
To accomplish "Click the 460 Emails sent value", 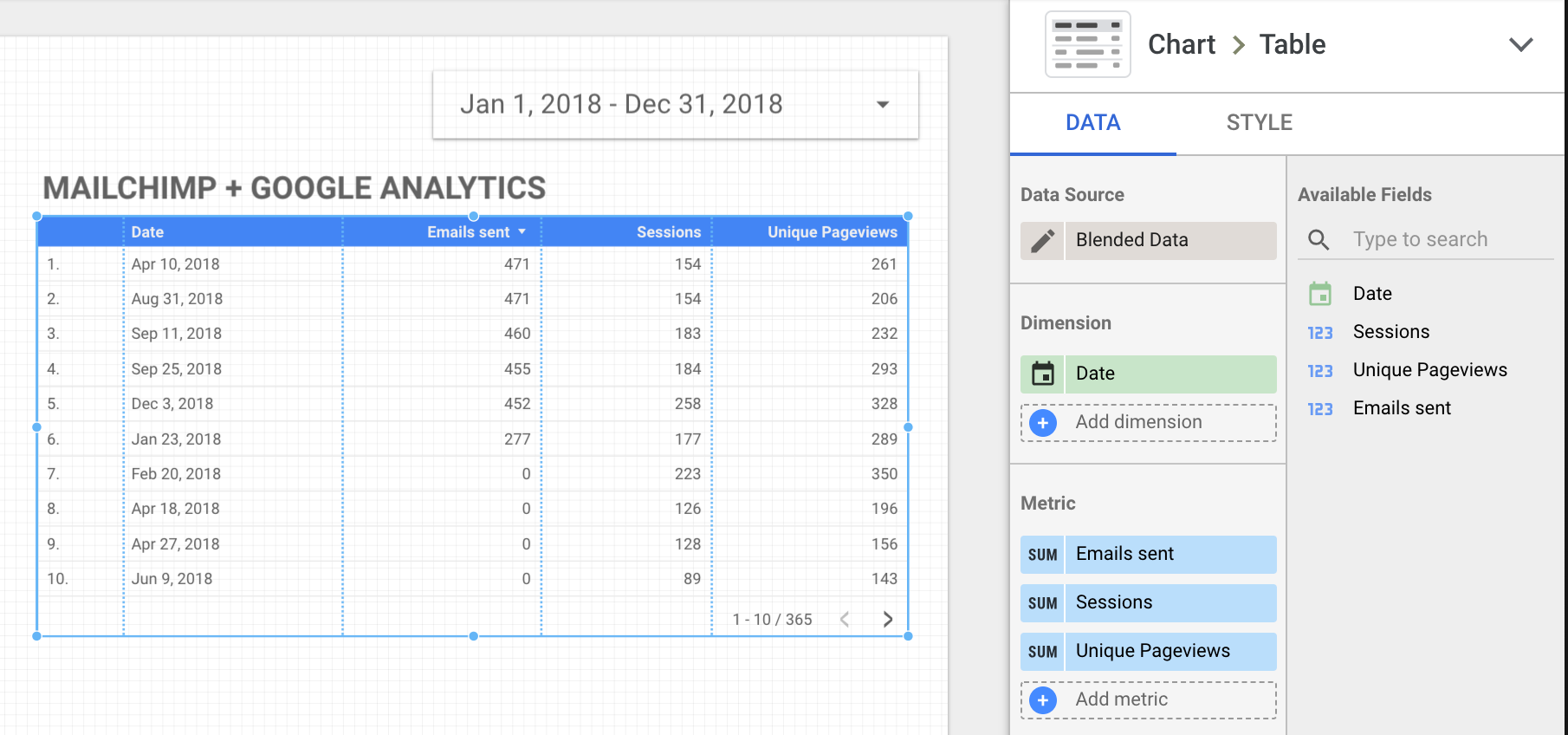I will (517, 334).
